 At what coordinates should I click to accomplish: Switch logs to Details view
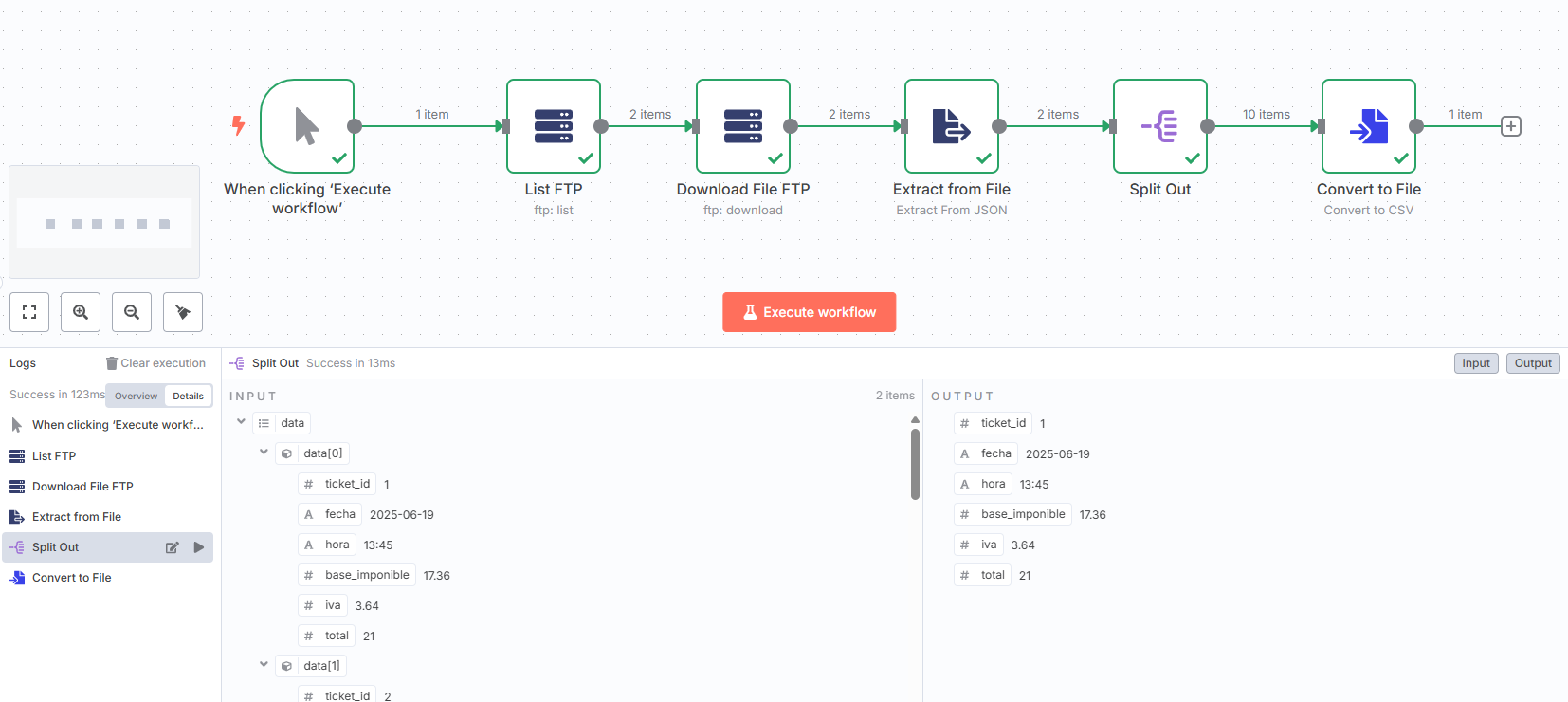point(188,396)
